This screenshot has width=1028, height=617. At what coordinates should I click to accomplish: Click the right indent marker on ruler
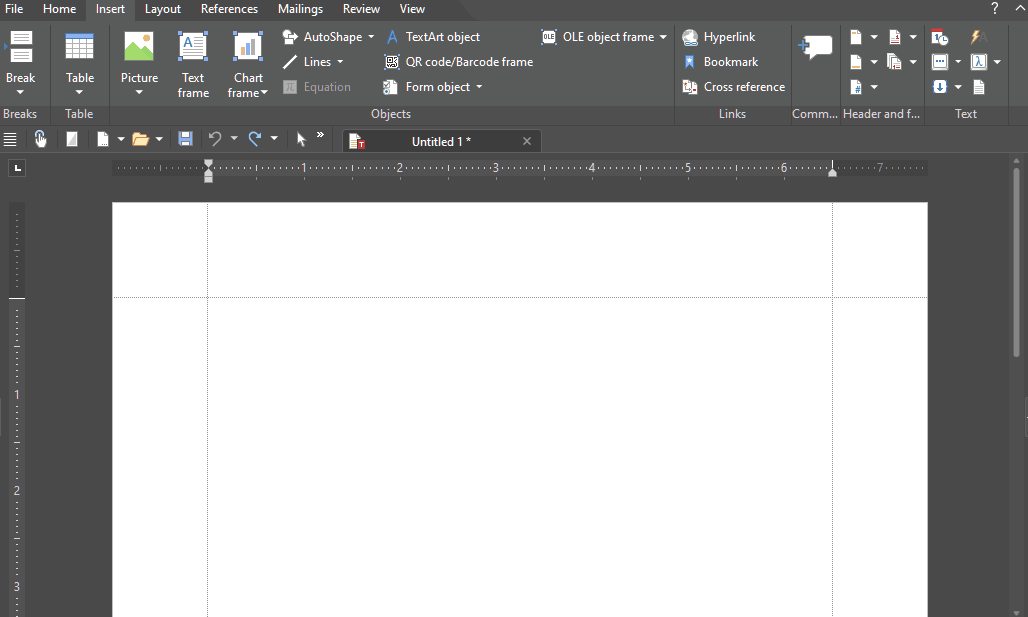tap(832, 173)
